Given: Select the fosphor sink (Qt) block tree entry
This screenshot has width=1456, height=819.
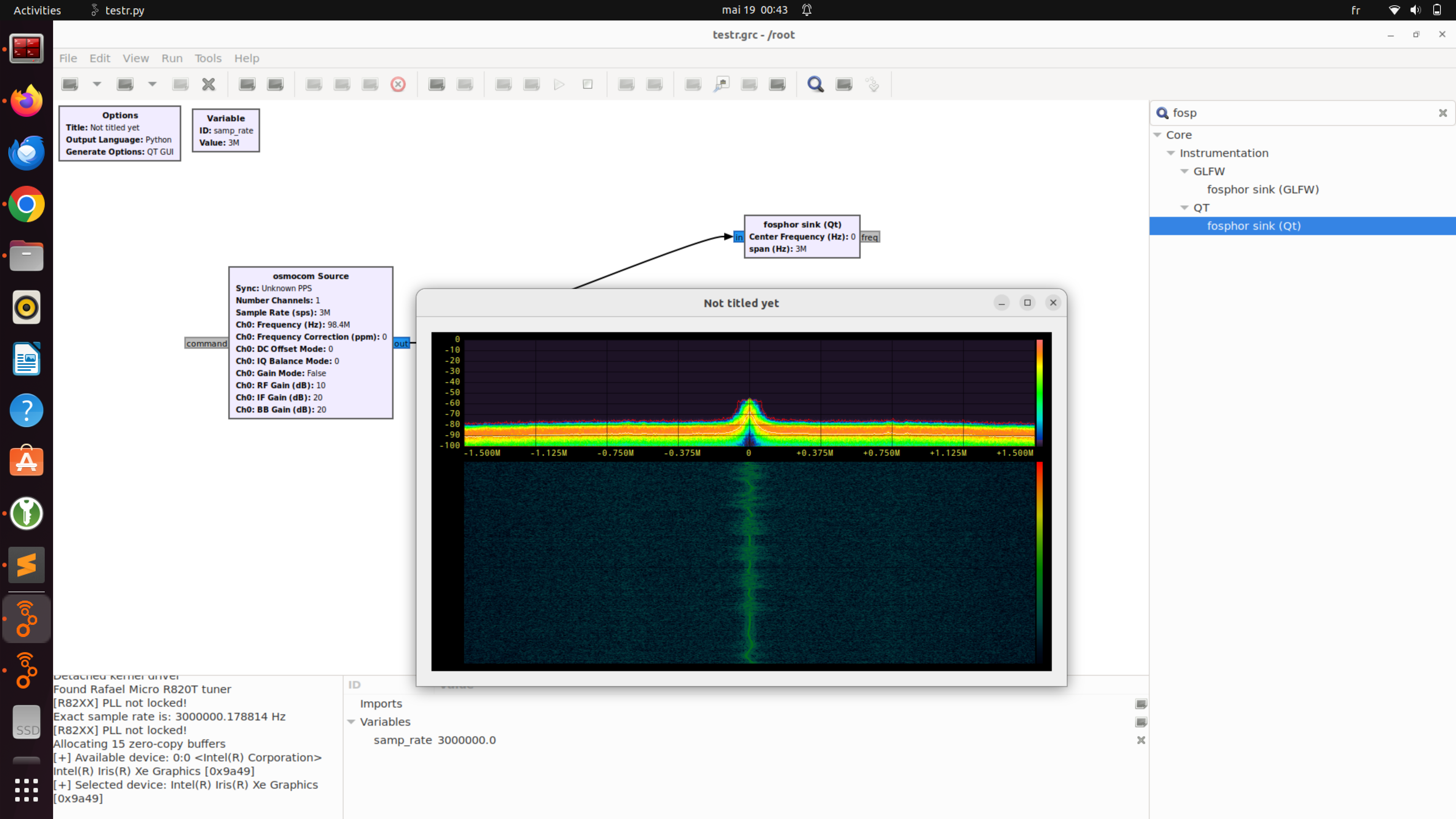Looking at the screenshot, I should coord(1254,226).
